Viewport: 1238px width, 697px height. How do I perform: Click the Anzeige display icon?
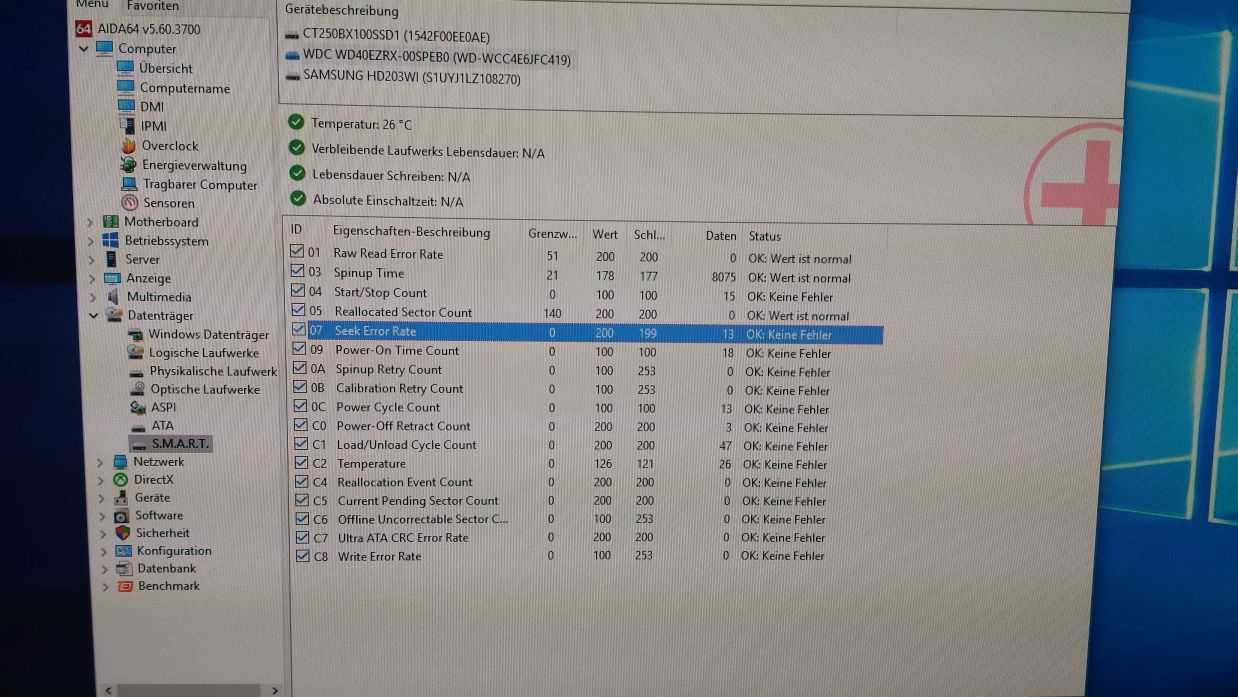click(x=111, y=278)
